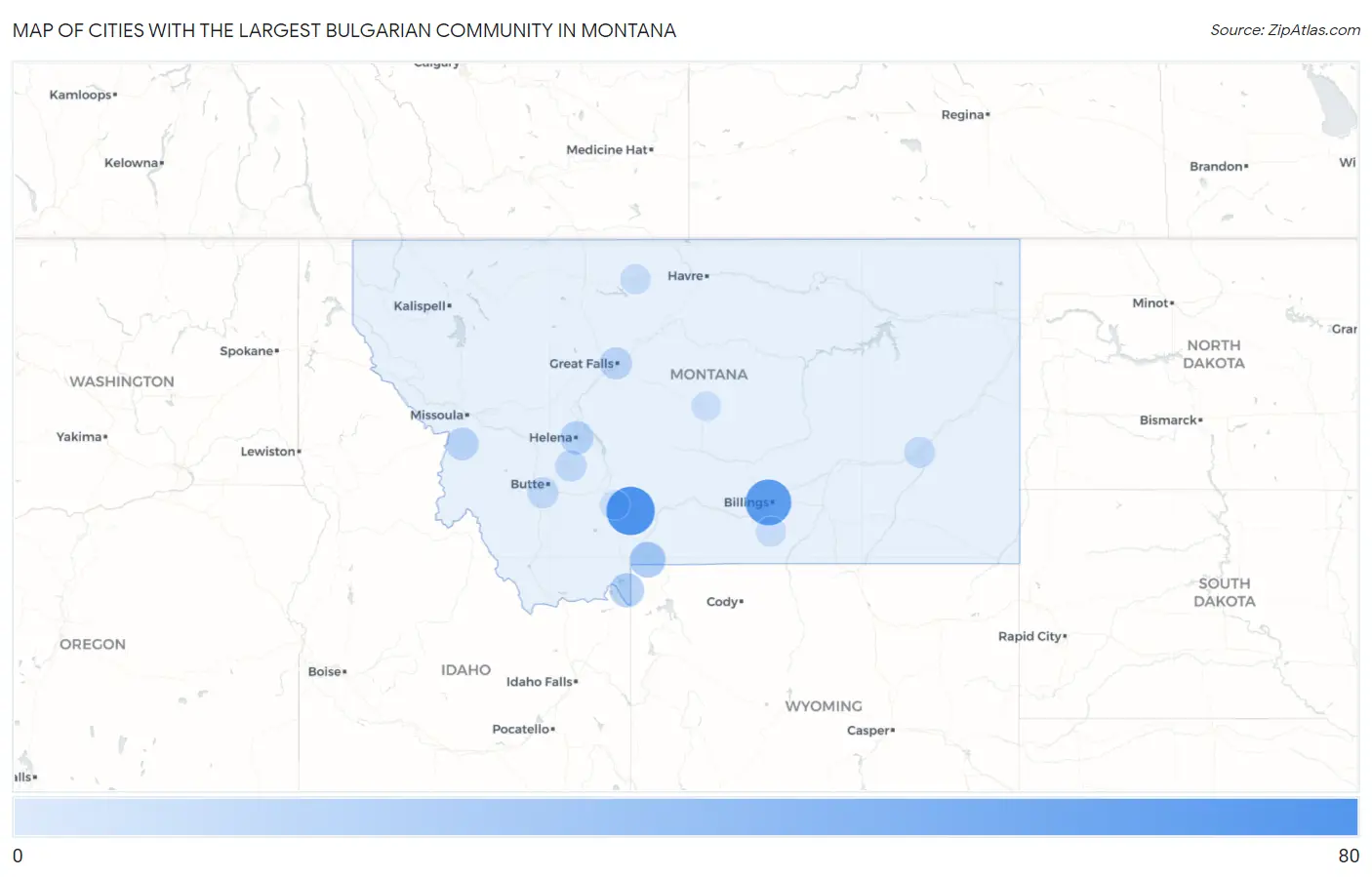Click the WASHINGTON state label
Screen dimensions: 1372x877
coord(122,381)
